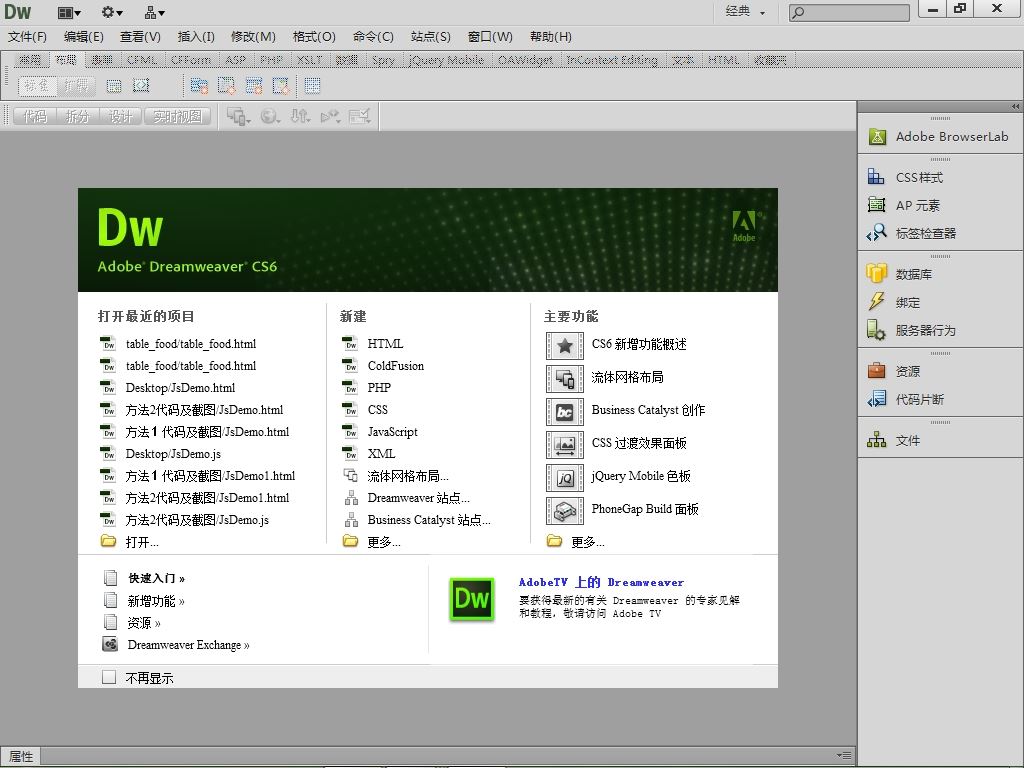Click the 属性 panel tab at the bottom
Image resolution: width=1024 pixels, height=768 pixels.
coord(21,756)
